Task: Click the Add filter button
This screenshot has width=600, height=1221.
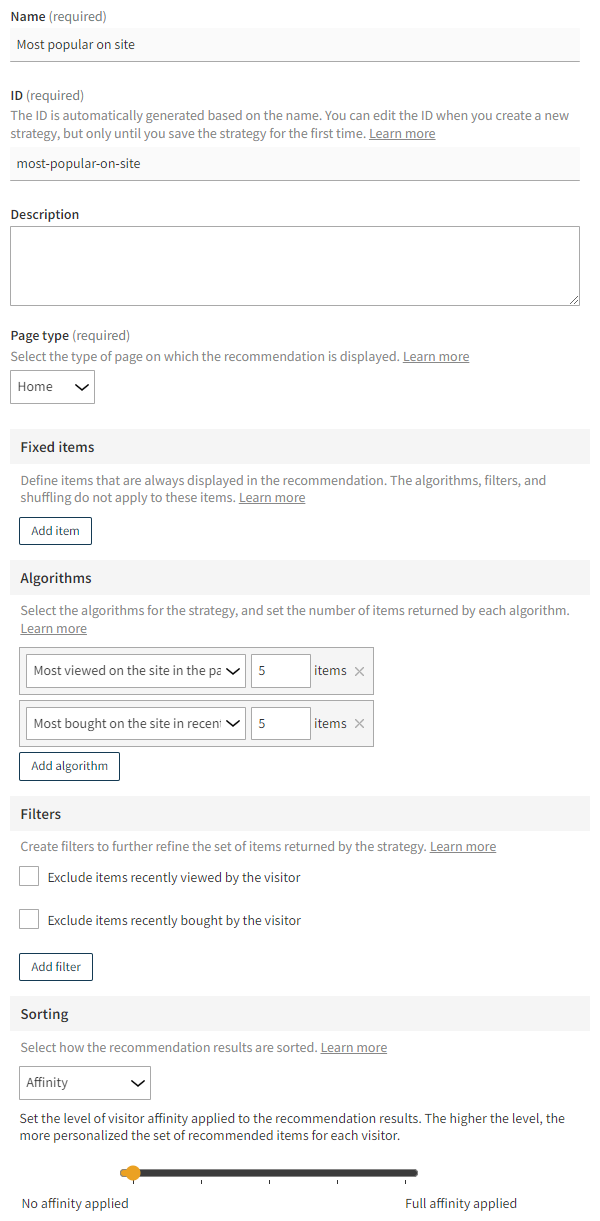Action: pyautogui.click(x=55, y=966)
